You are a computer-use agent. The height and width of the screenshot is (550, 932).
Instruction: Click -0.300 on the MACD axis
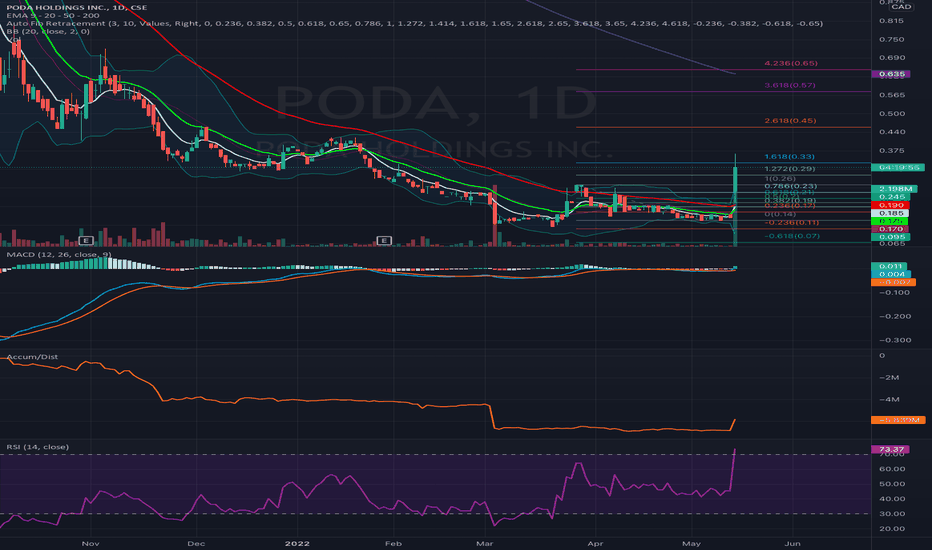[x=894, y=340]
